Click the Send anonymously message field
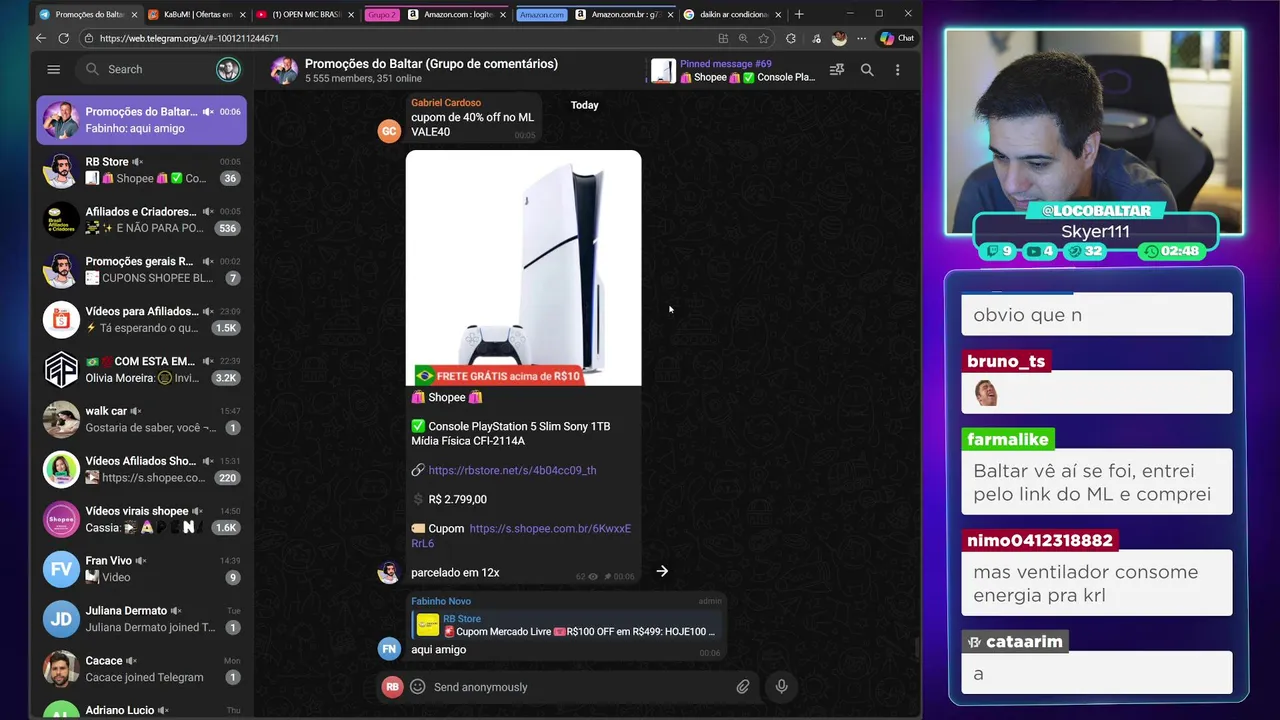The width and height of the screenshot is (1280, 720). [x=580, y=687]
